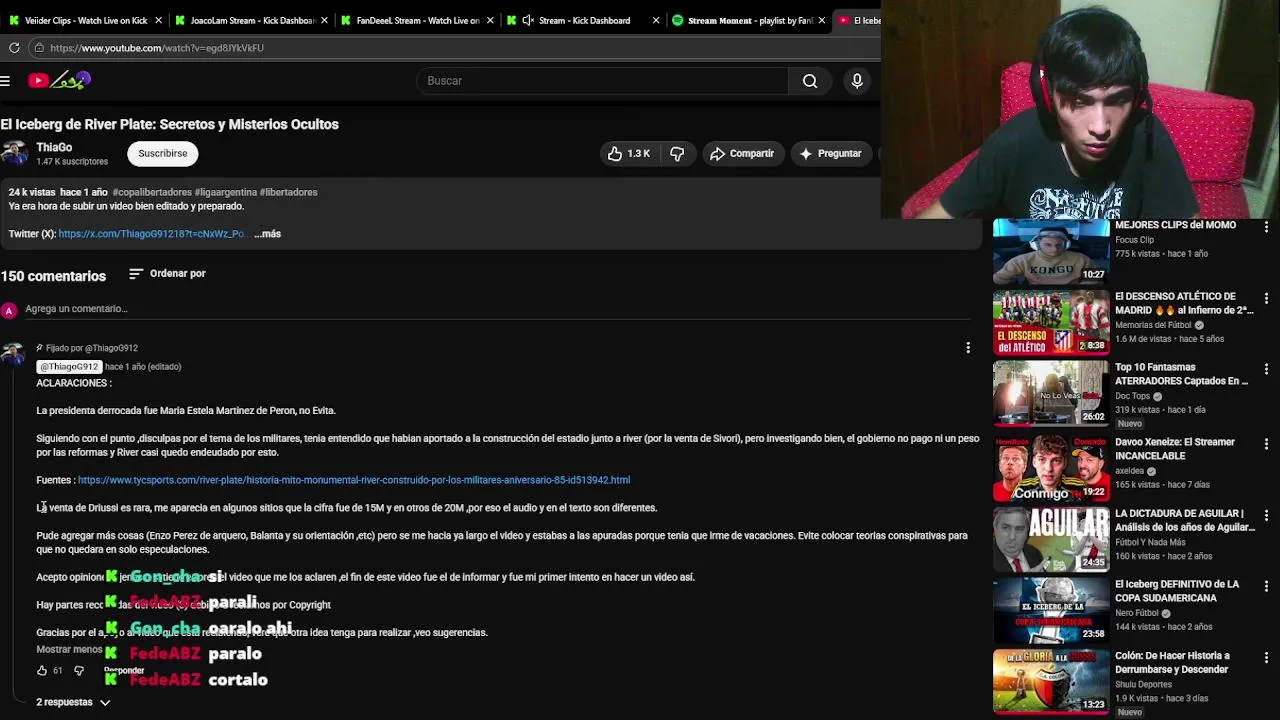1280x720 pixels.
Task: Click Focus Clip channel name
Action: coord(1134,240)
